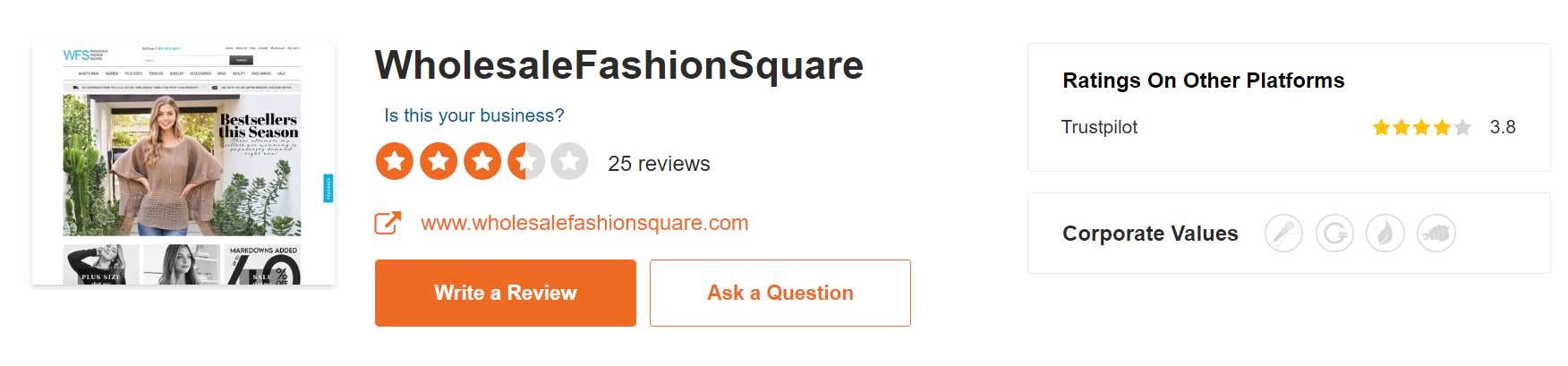
Task: Click the Trustpilot yellow star rating
Action: [1421, 127]
